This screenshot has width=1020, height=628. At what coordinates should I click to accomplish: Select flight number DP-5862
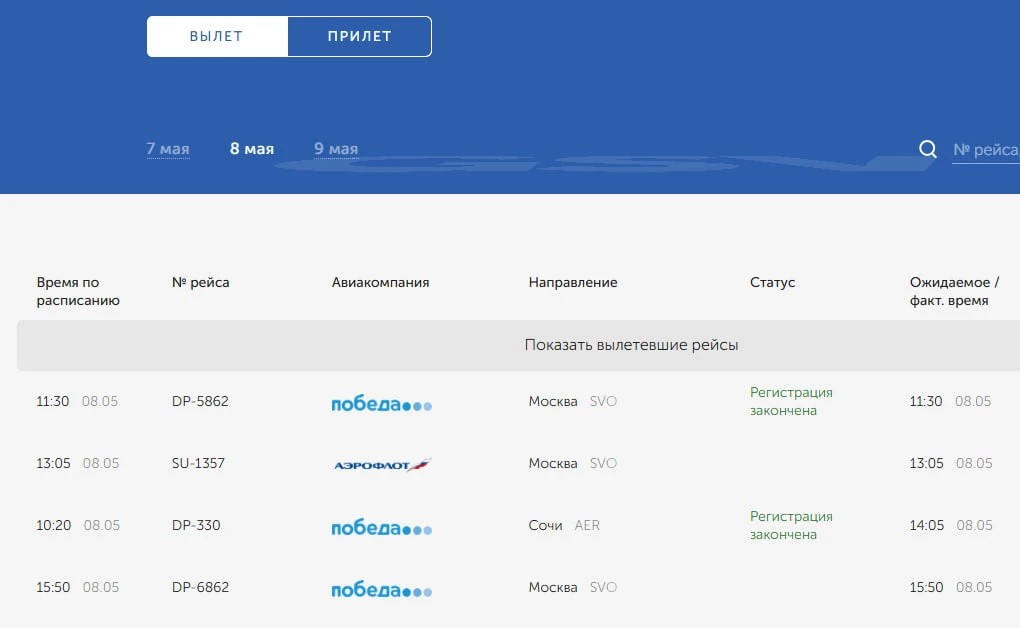[200, 401]
